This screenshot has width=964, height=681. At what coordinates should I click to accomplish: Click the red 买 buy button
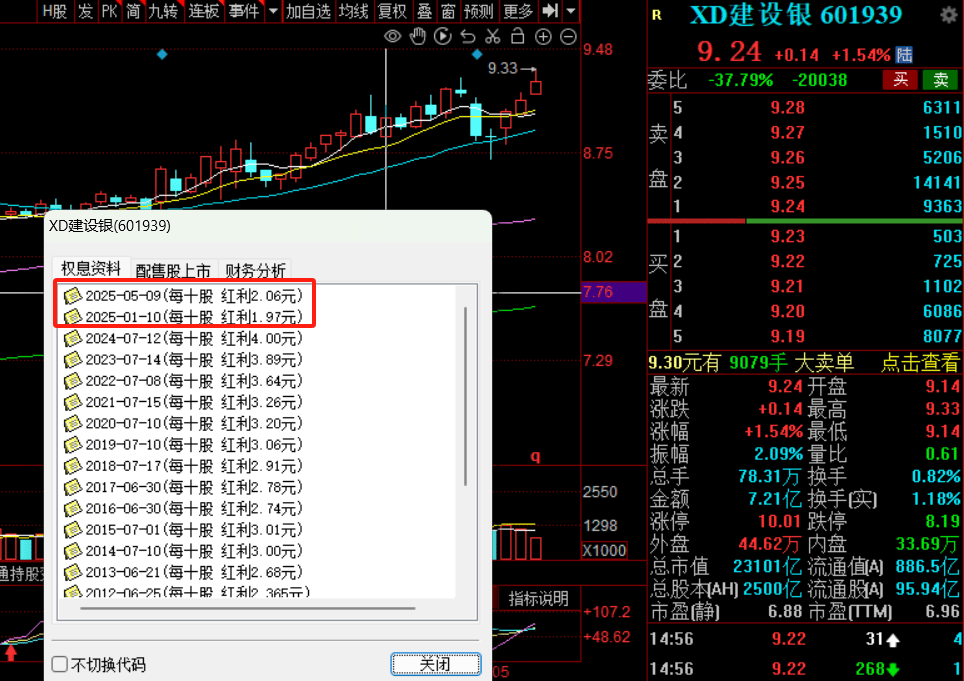[x=900, y=80]
